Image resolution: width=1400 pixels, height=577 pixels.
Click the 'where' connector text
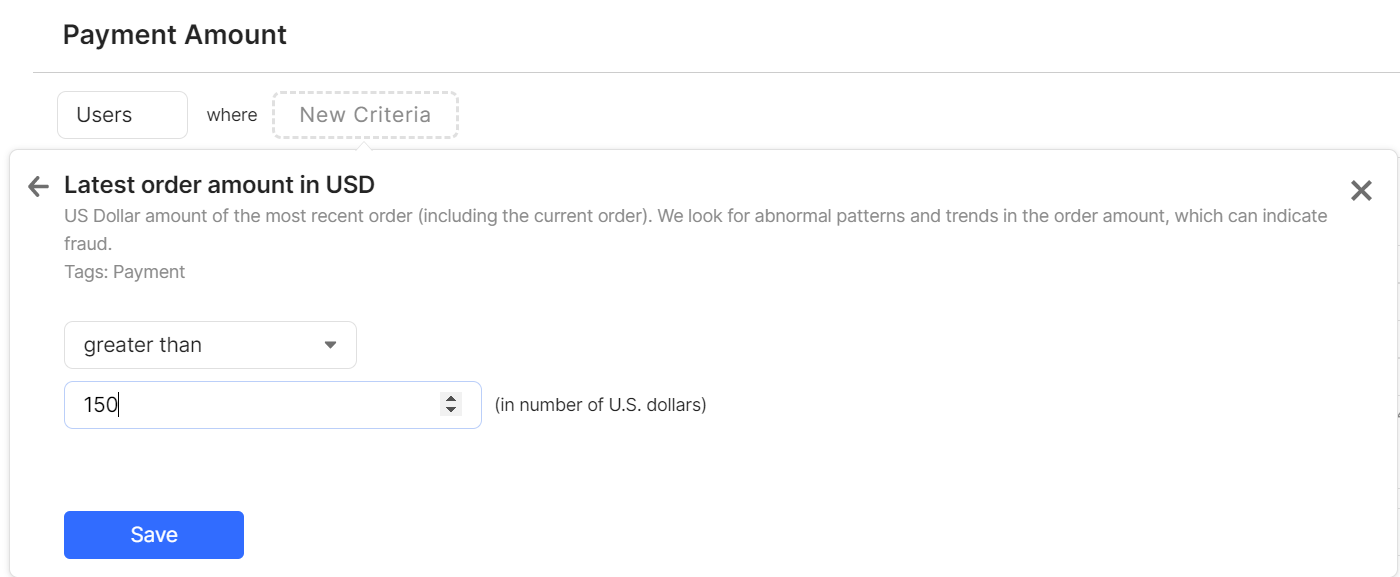point(232,115)
